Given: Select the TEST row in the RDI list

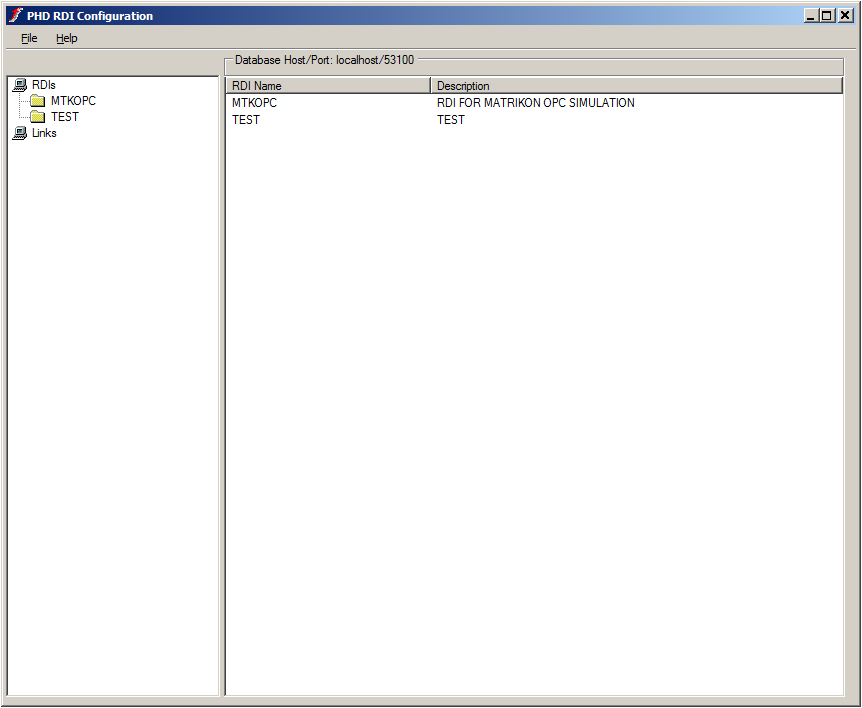Looking at the screenshot, I should coord(246,119).
